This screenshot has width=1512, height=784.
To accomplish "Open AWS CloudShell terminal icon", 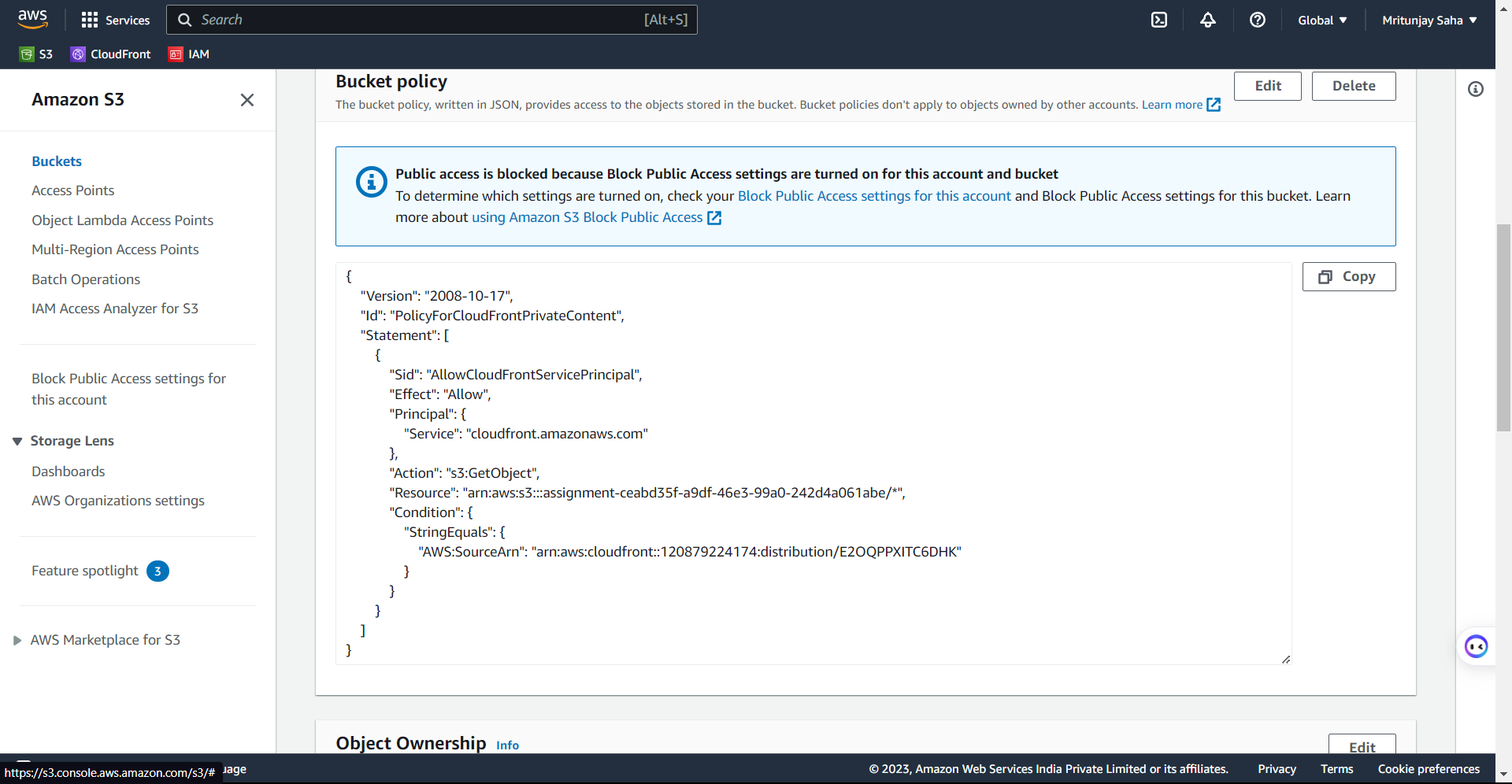I will click(1159, 20).
